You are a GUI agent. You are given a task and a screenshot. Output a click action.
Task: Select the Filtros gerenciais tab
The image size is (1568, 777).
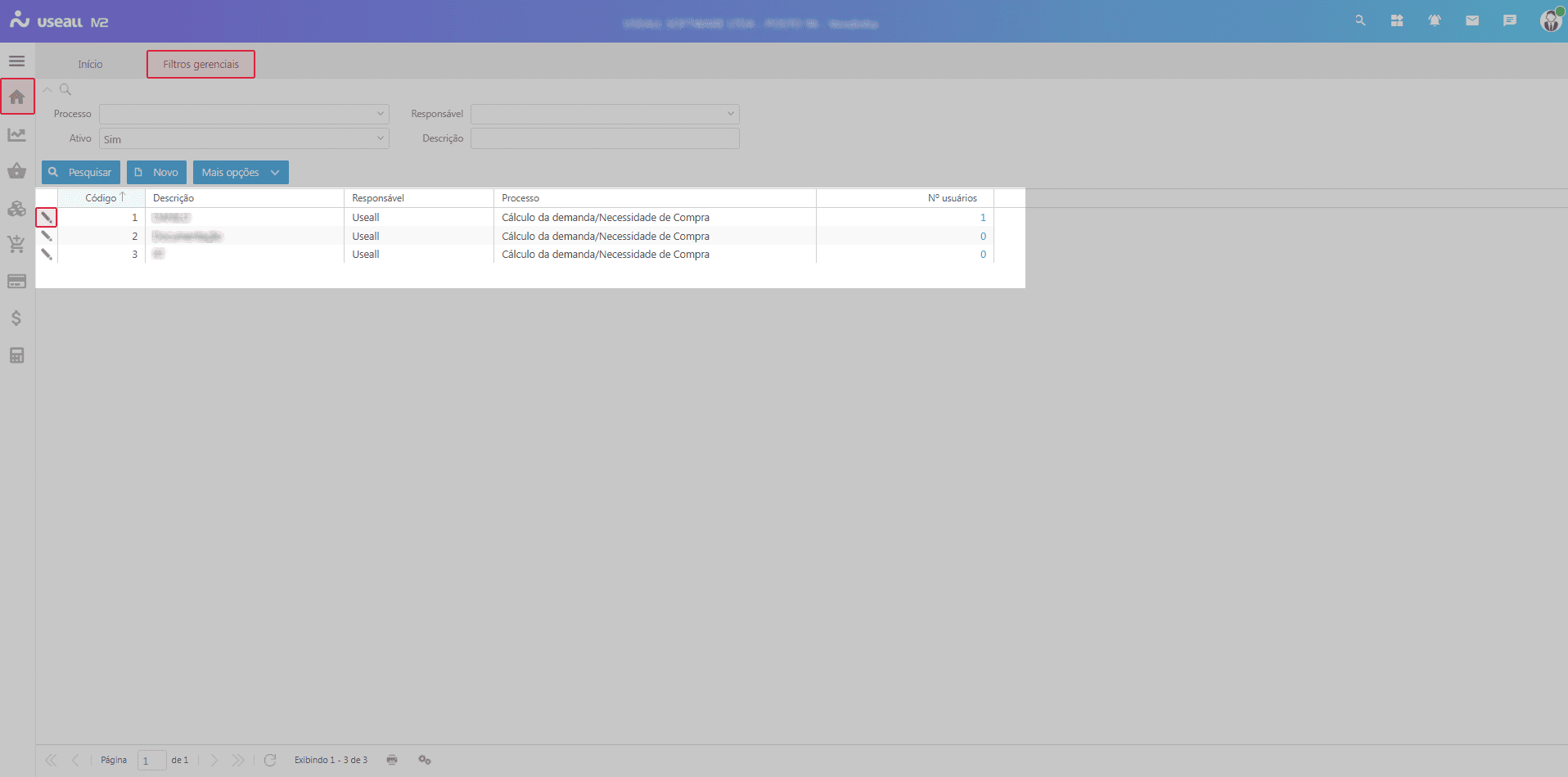click(201, 65)
